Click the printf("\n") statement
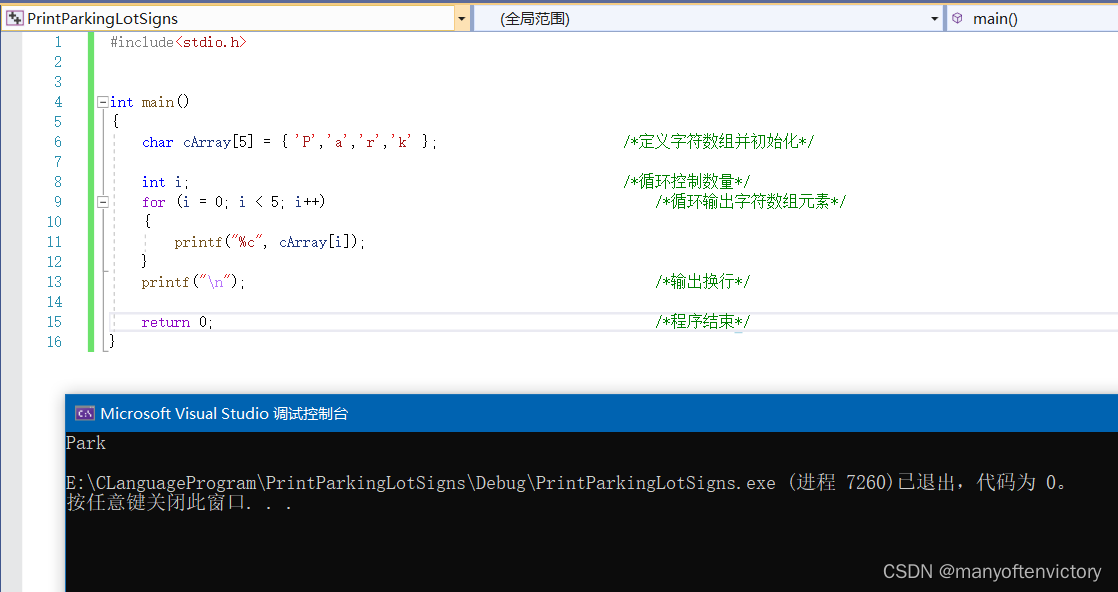This screenshot has height=592, width=1118. 193,282
